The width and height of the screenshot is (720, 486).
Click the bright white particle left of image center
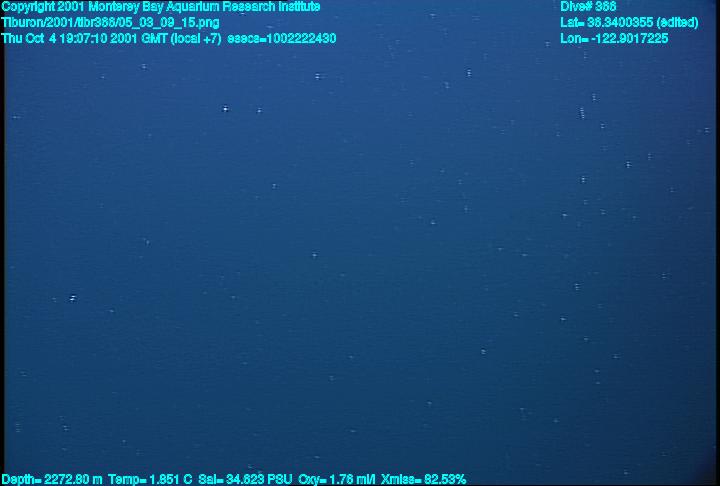(x=225, y=109)
